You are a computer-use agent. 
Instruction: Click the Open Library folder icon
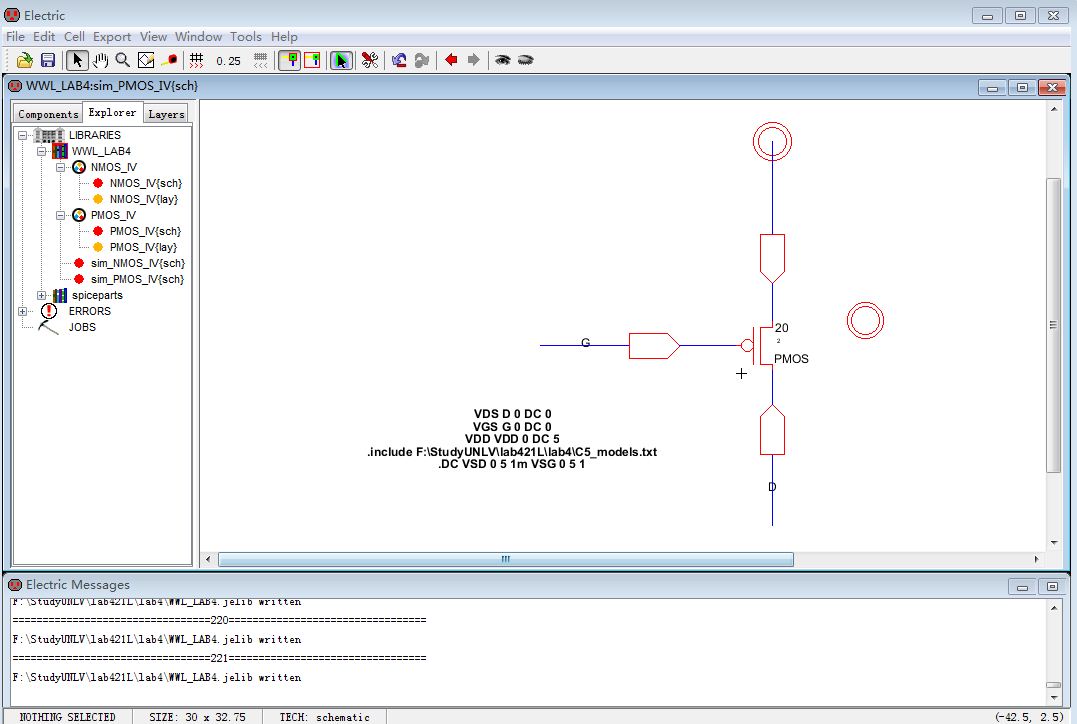(25, 60)
